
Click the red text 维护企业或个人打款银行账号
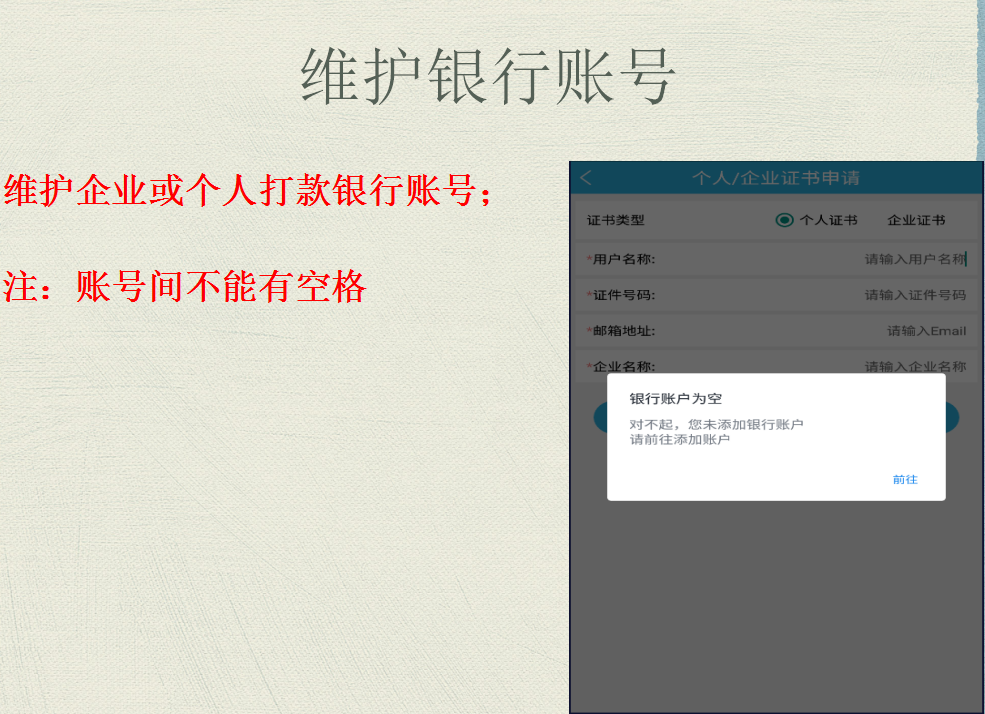pos(248,190)
